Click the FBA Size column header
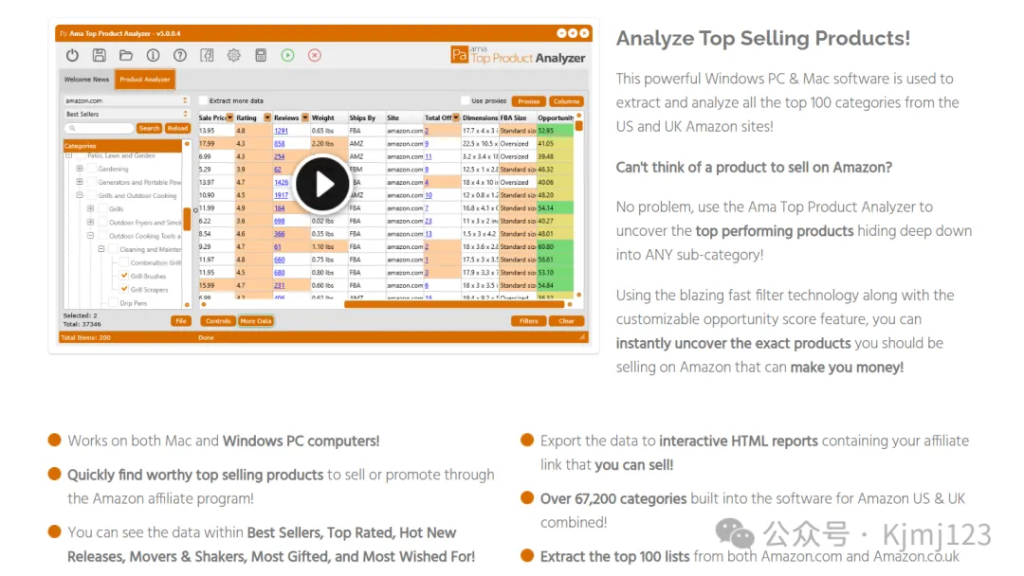The image size is (1024, 576). [518, 118]
